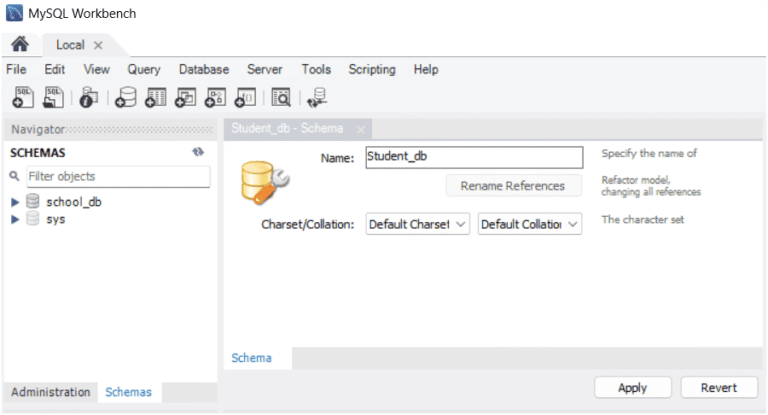Click the school_db database icon
This screenshot has width=768, height=415.
pyautogui.click(x=33, y=201)
